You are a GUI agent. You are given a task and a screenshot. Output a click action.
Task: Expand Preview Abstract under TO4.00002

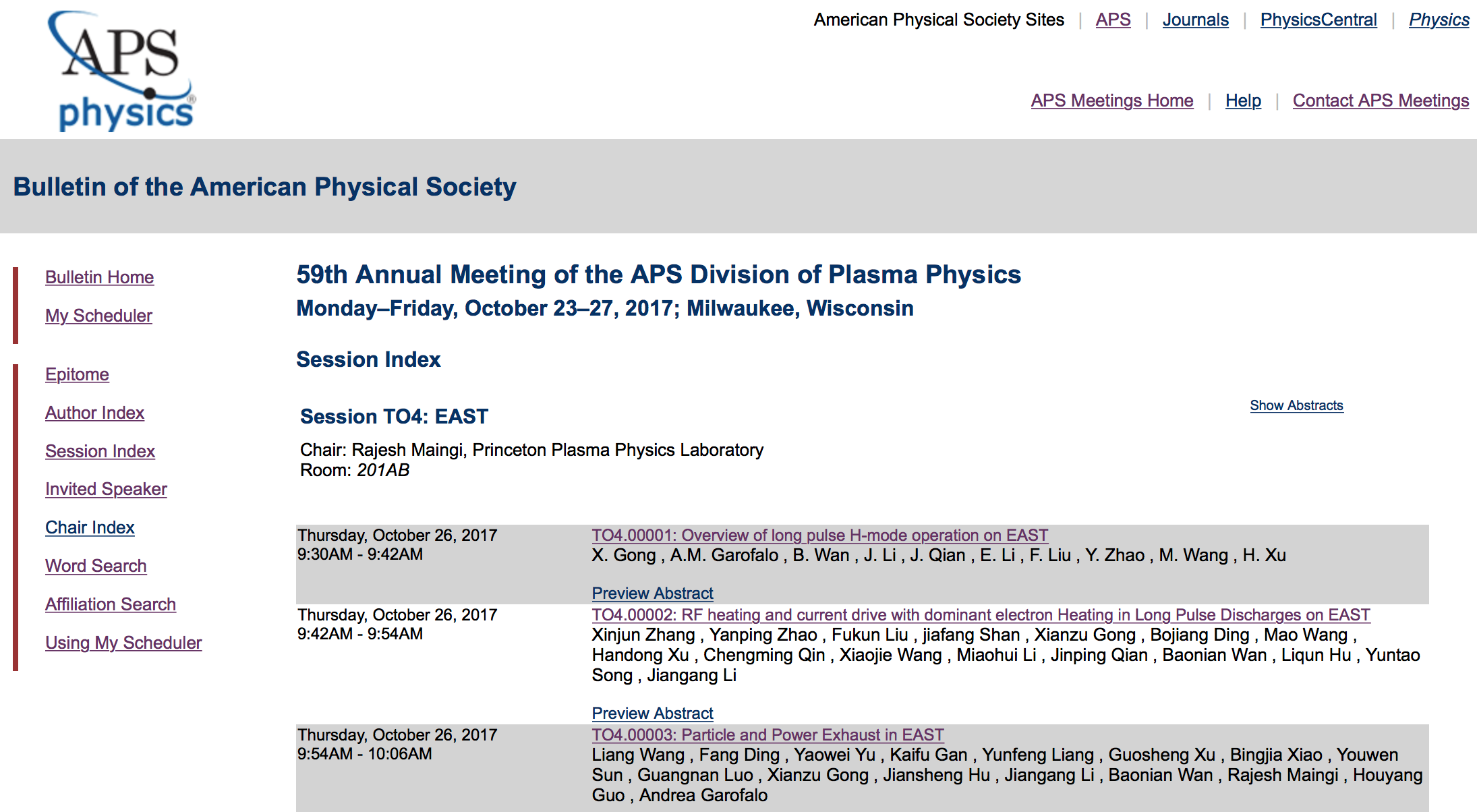[x=652, y=714]
